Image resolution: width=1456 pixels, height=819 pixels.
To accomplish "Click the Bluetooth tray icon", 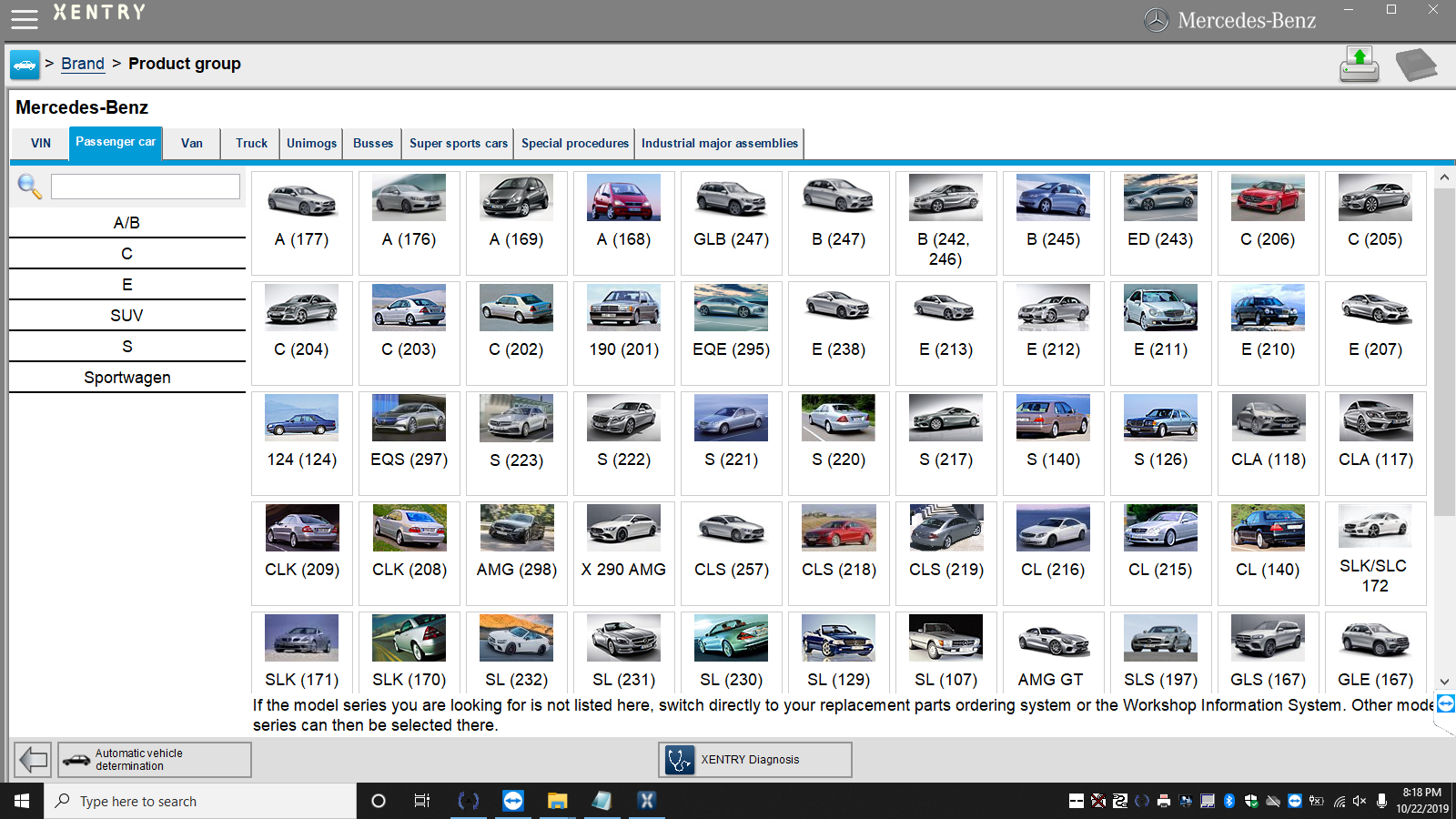I will point(1229,801).
